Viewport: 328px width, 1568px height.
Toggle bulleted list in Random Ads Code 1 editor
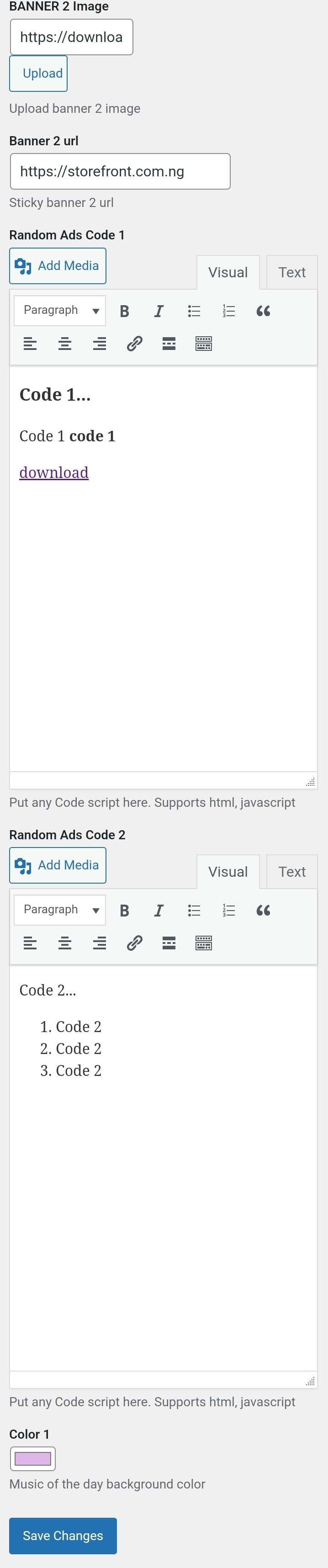(194, 311)
